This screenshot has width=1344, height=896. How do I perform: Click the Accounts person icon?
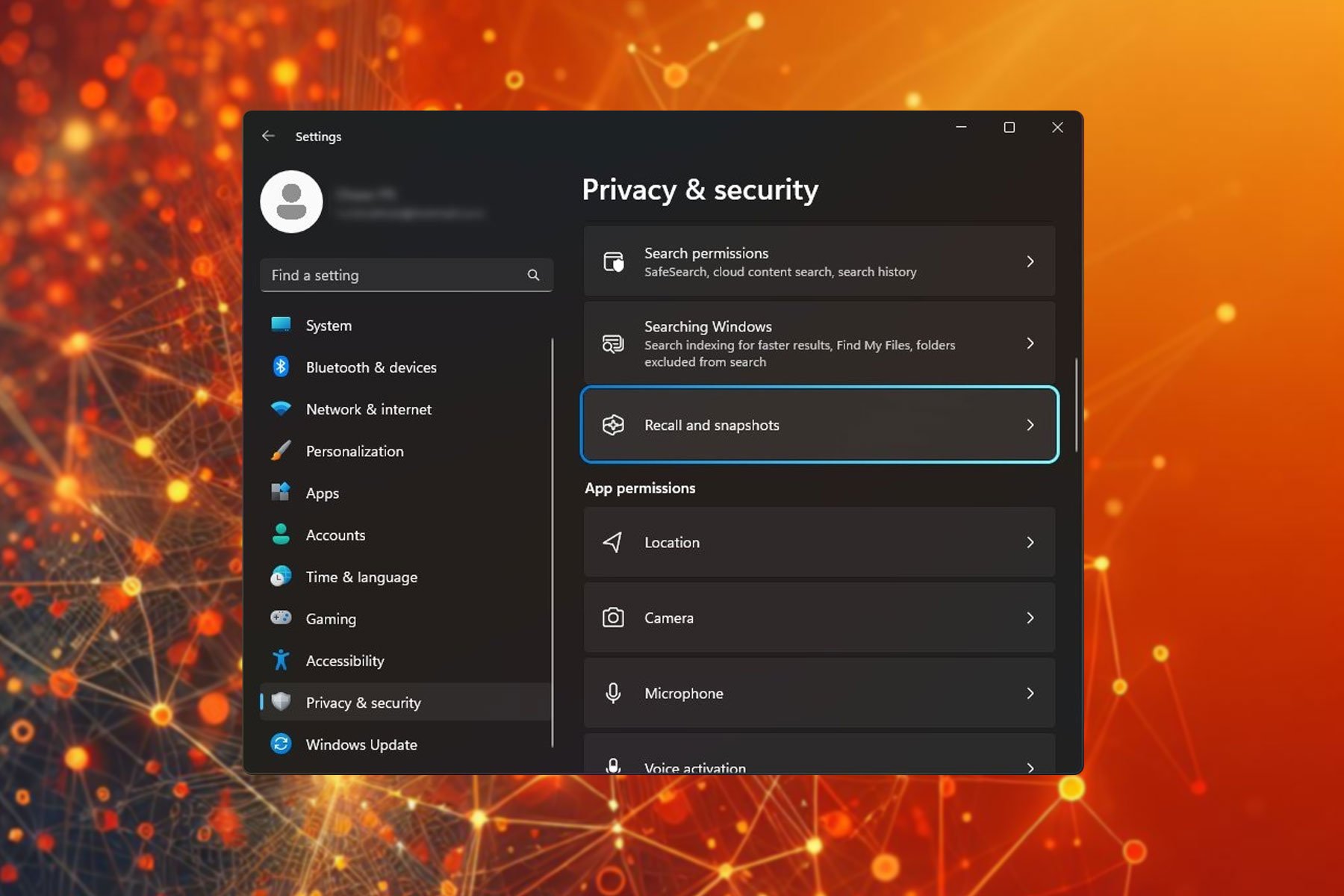click(281, 534)
